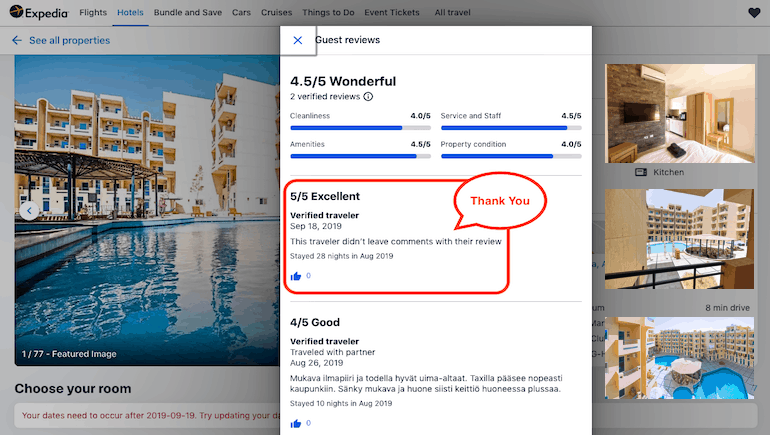Click the '8 min drive' text

coord(727,308)
